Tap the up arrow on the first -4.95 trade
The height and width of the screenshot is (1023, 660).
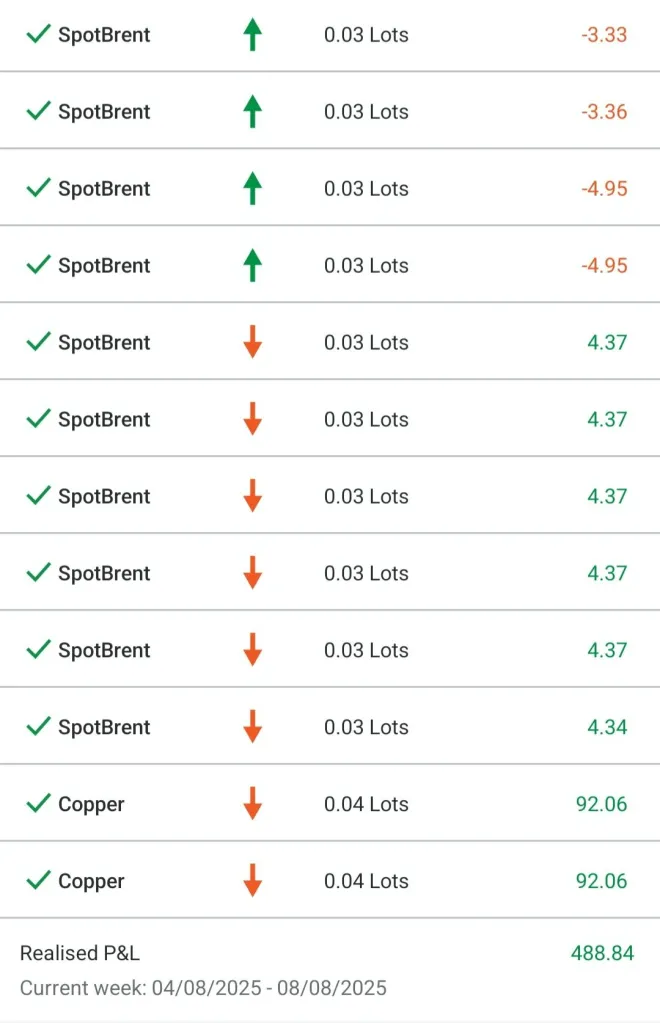[x=252, y=189]
